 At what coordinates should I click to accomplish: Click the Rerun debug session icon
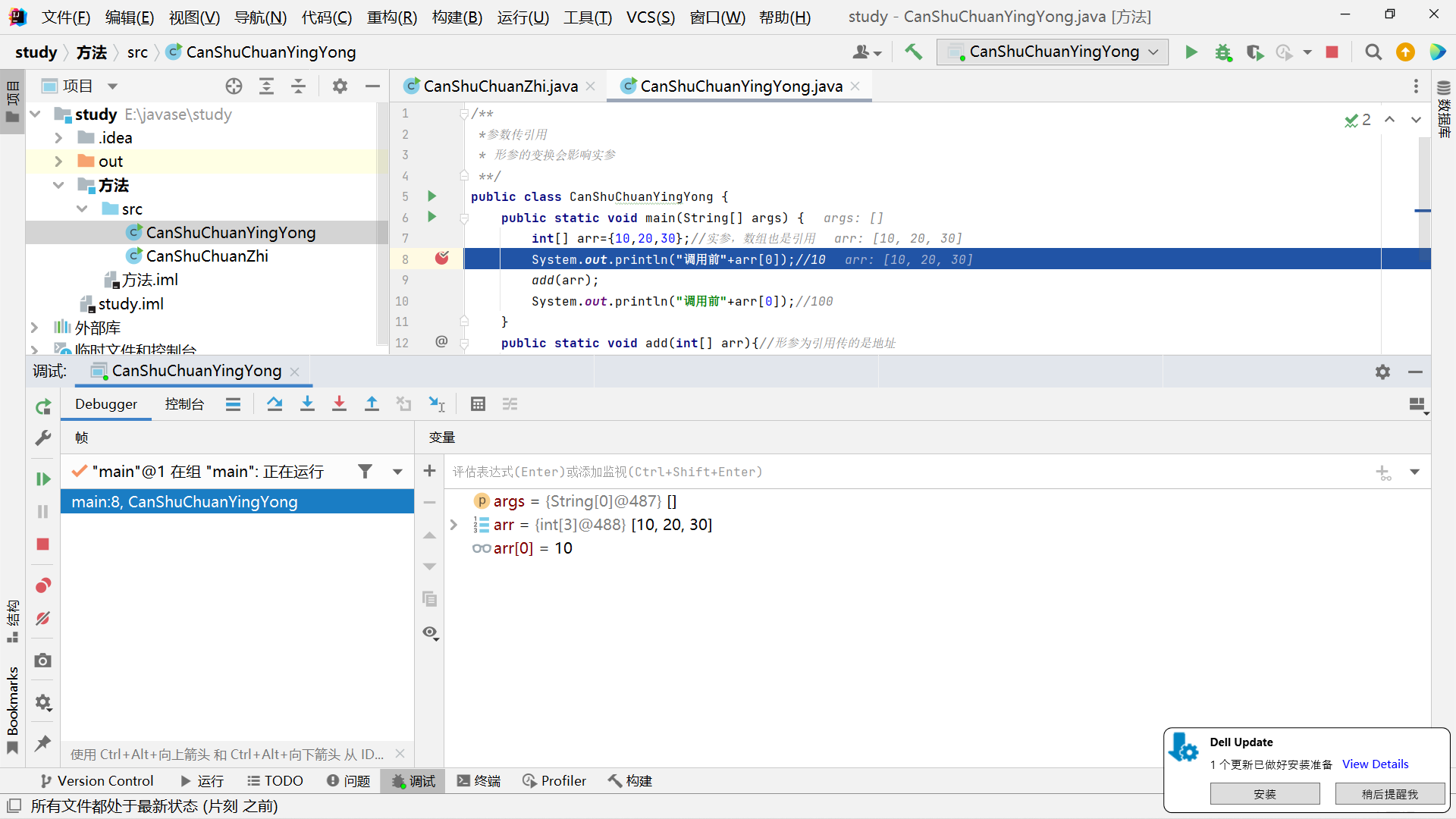[x=43, y=407]
